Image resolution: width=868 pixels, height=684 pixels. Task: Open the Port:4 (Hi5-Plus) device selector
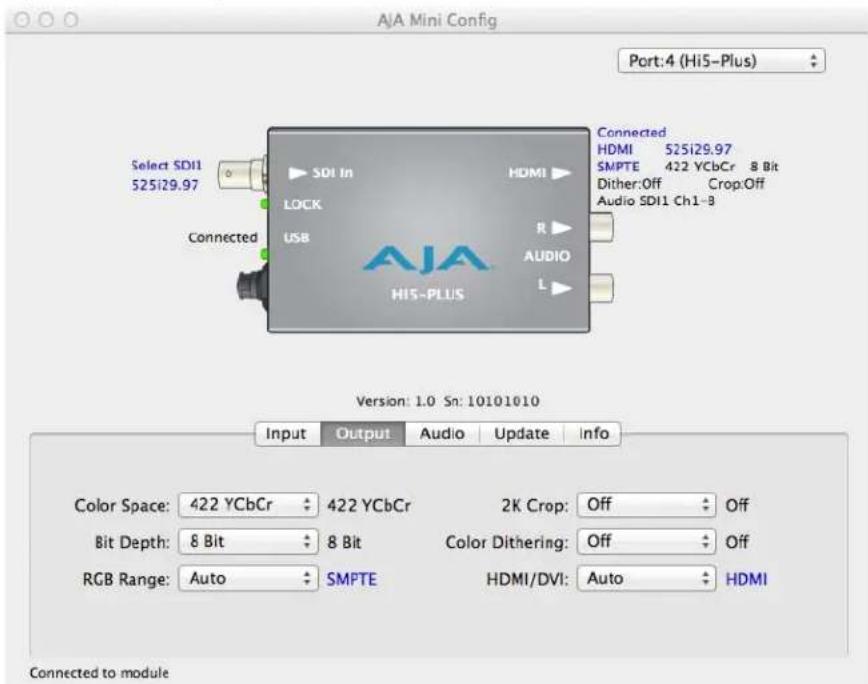coord(721,61)
